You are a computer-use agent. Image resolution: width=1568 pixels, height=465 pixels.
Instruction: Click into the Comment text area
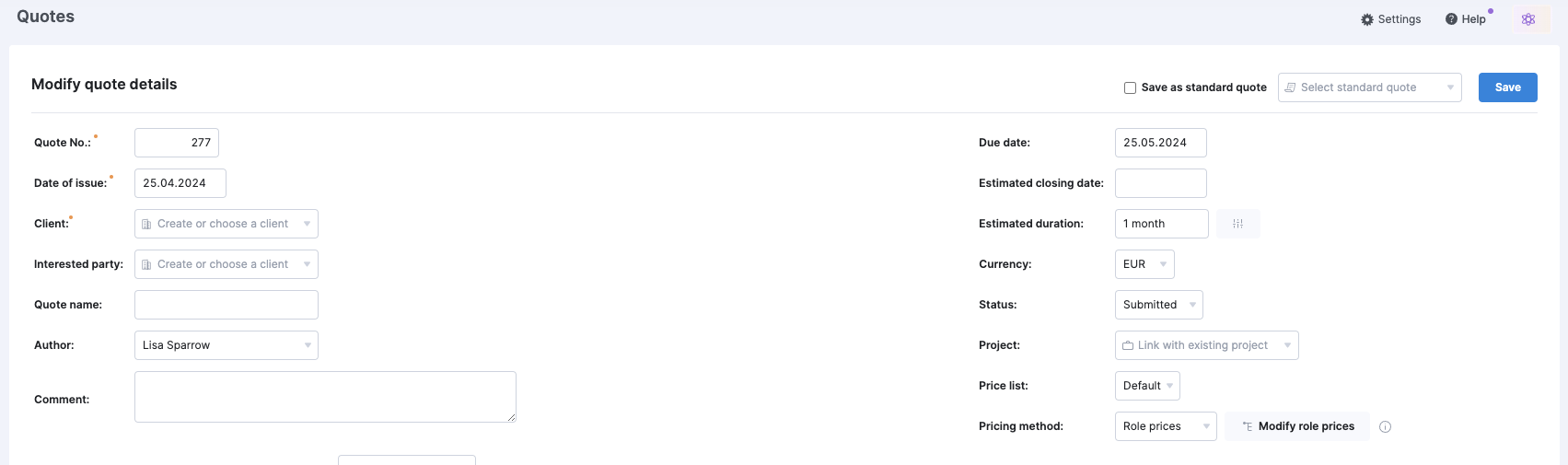click(325, 397)
